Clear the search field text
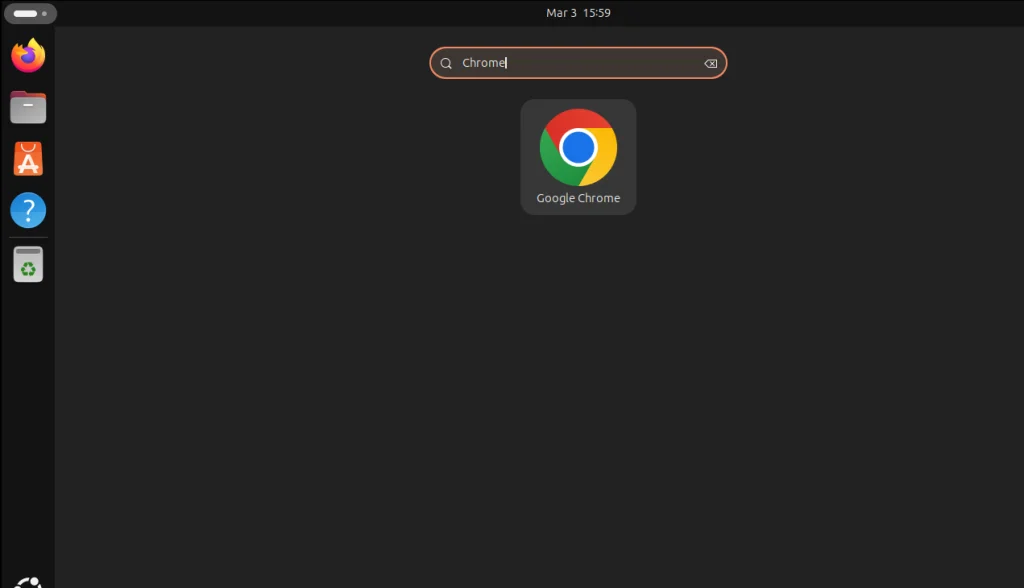This screenshot has height=588, width=1024. (x=711, y=63)
